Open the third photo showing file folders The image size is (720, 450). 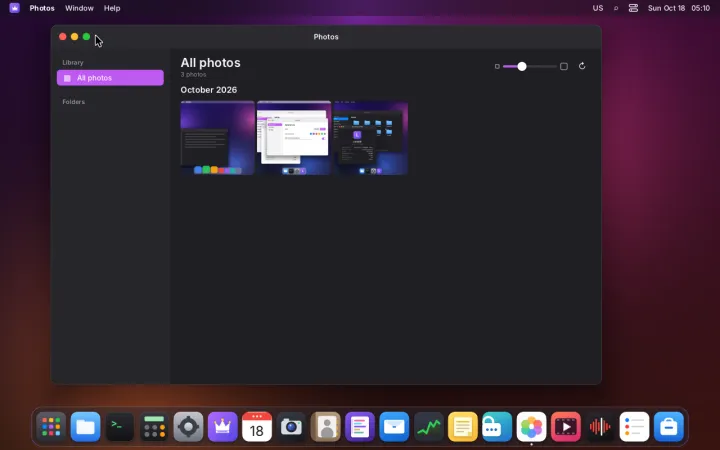click(x=371, y=138)
